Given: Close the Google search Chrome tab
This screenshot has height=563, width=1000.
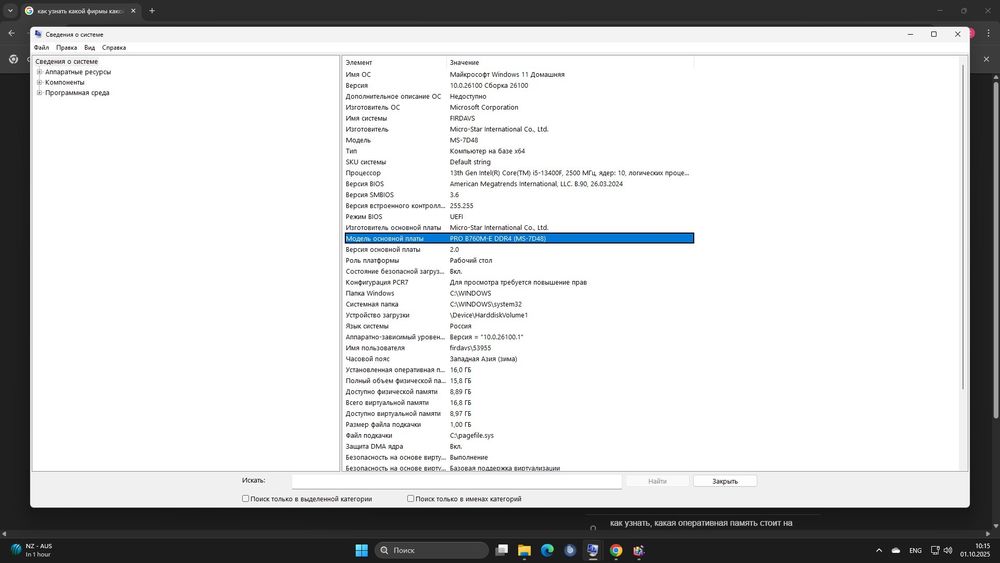Looking at the screenshot, I should point(133,11).
